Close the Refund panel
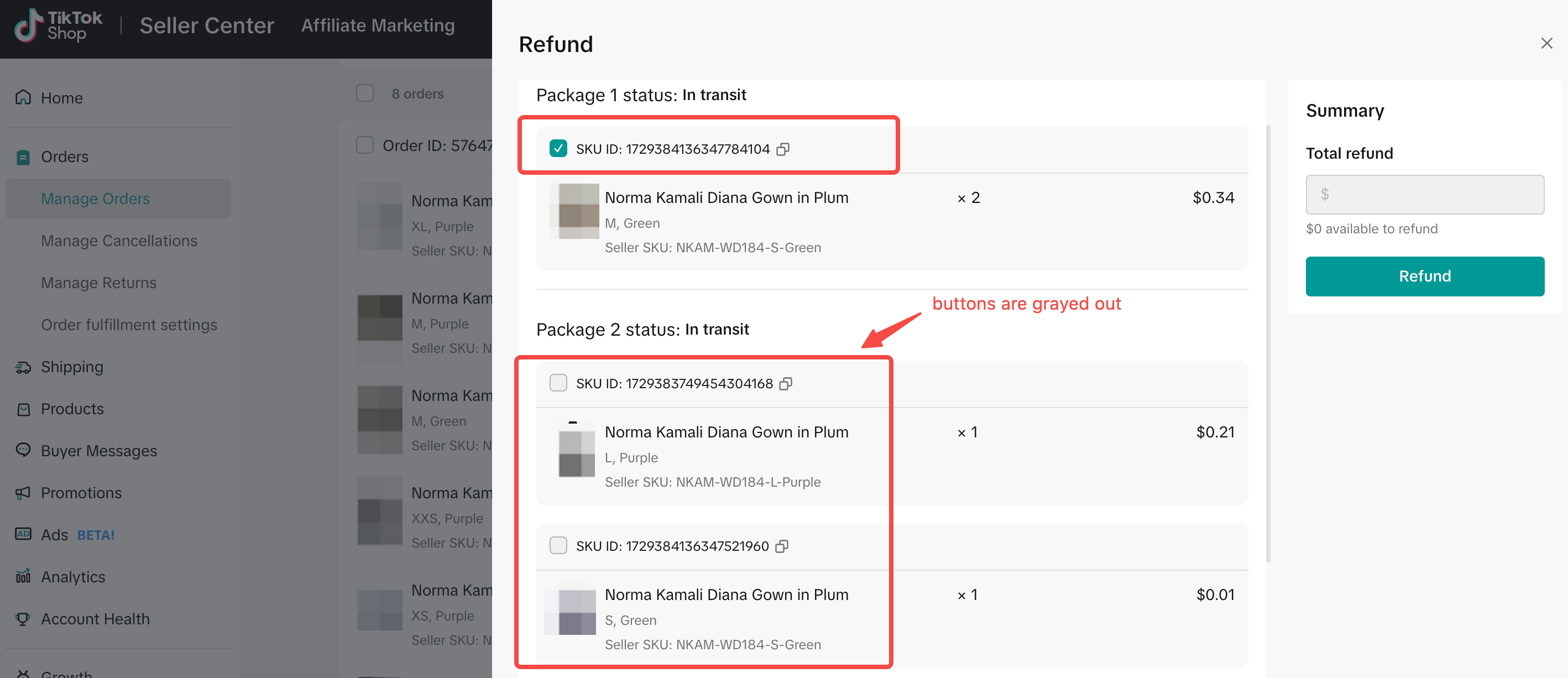This screenshot has width=1568, height=678. pyautogui.click(x=1546, y=43)
